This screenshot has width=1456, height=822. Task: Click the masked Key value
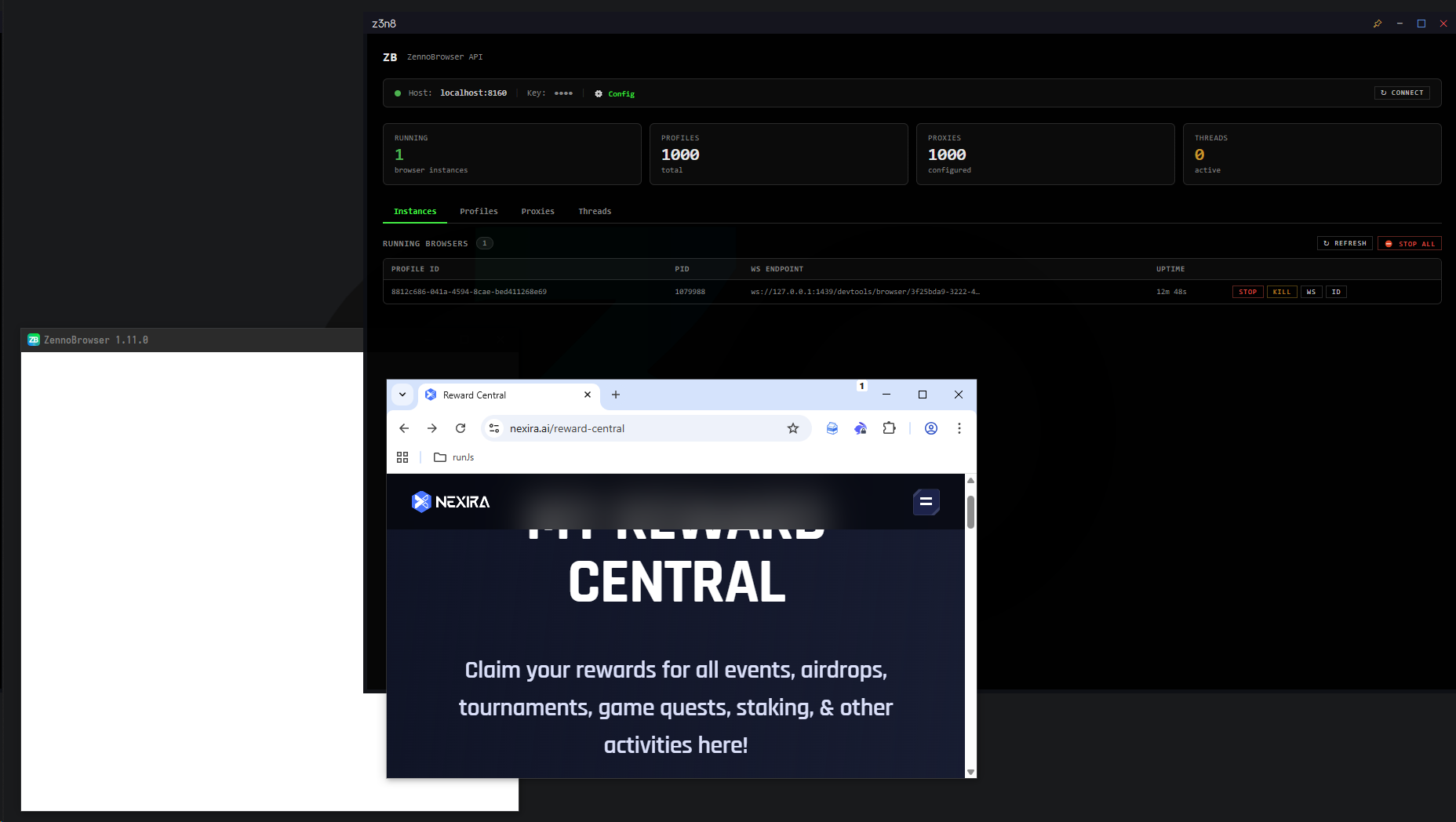563,93
